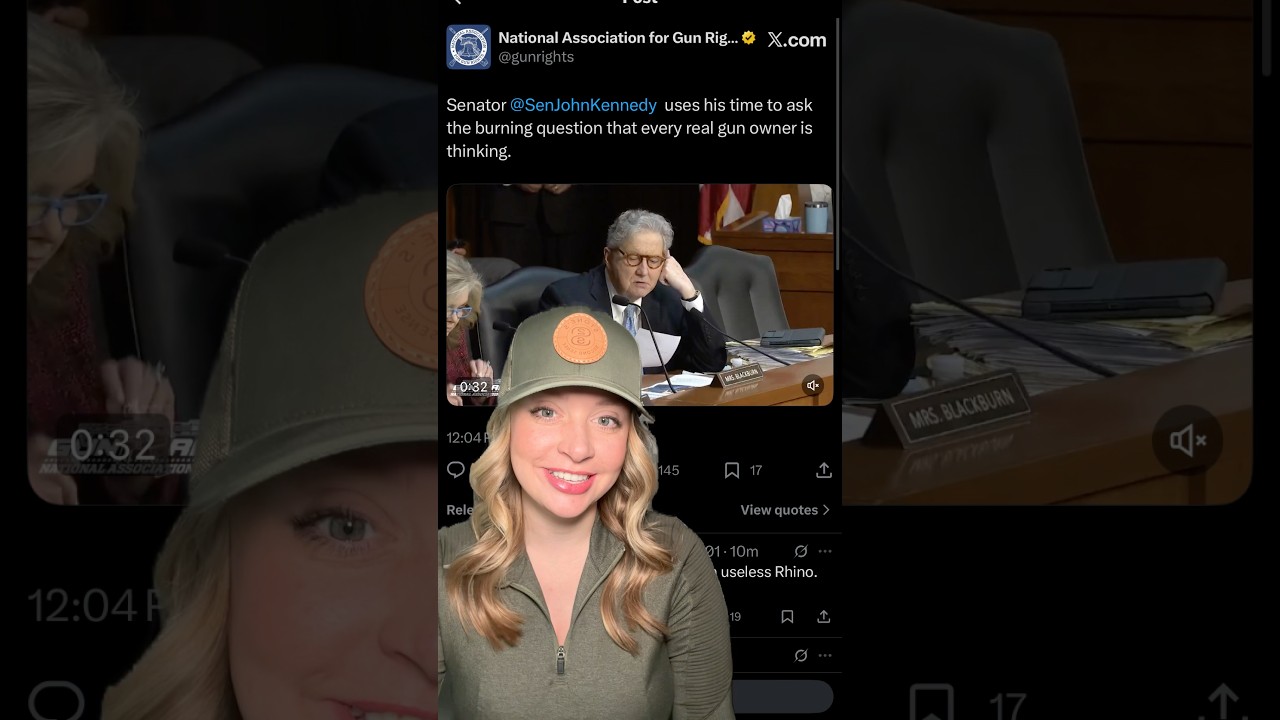Open the @SenJohnKennedy mention link
The image size is (1280, 720).
pyautogui.click(x=583, y=105)
